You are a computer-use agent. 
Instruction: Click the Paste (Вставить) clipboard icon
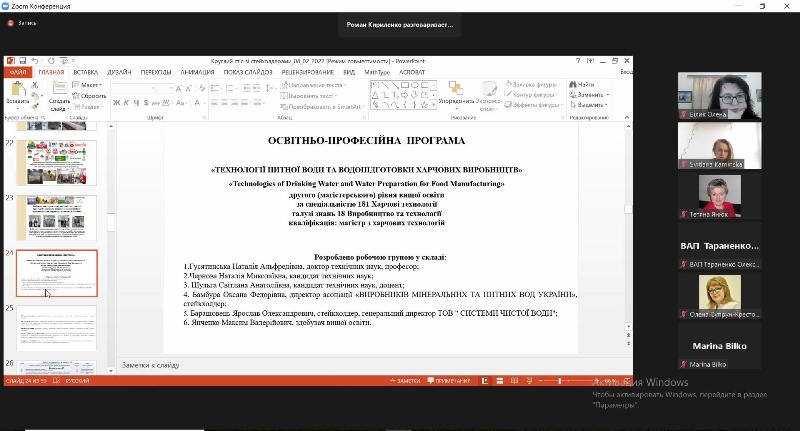(x=18, y=89)
